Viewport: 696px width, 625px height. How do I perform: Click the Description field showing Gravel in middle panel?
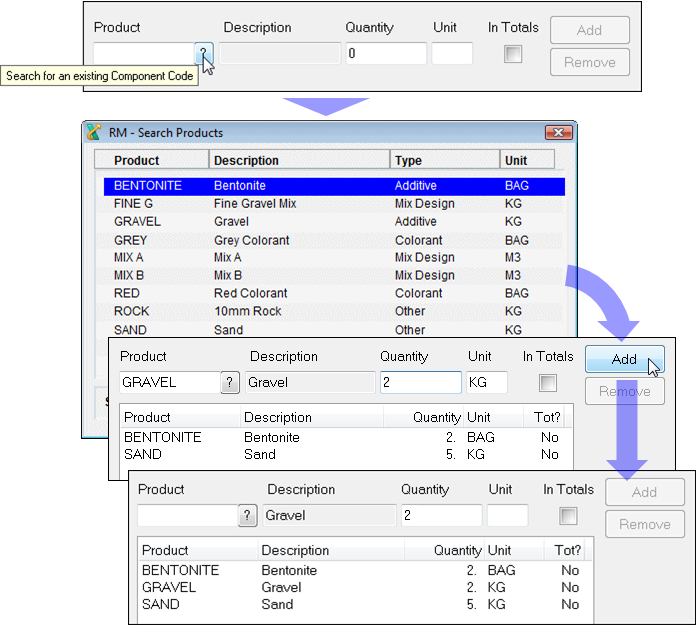310,382
